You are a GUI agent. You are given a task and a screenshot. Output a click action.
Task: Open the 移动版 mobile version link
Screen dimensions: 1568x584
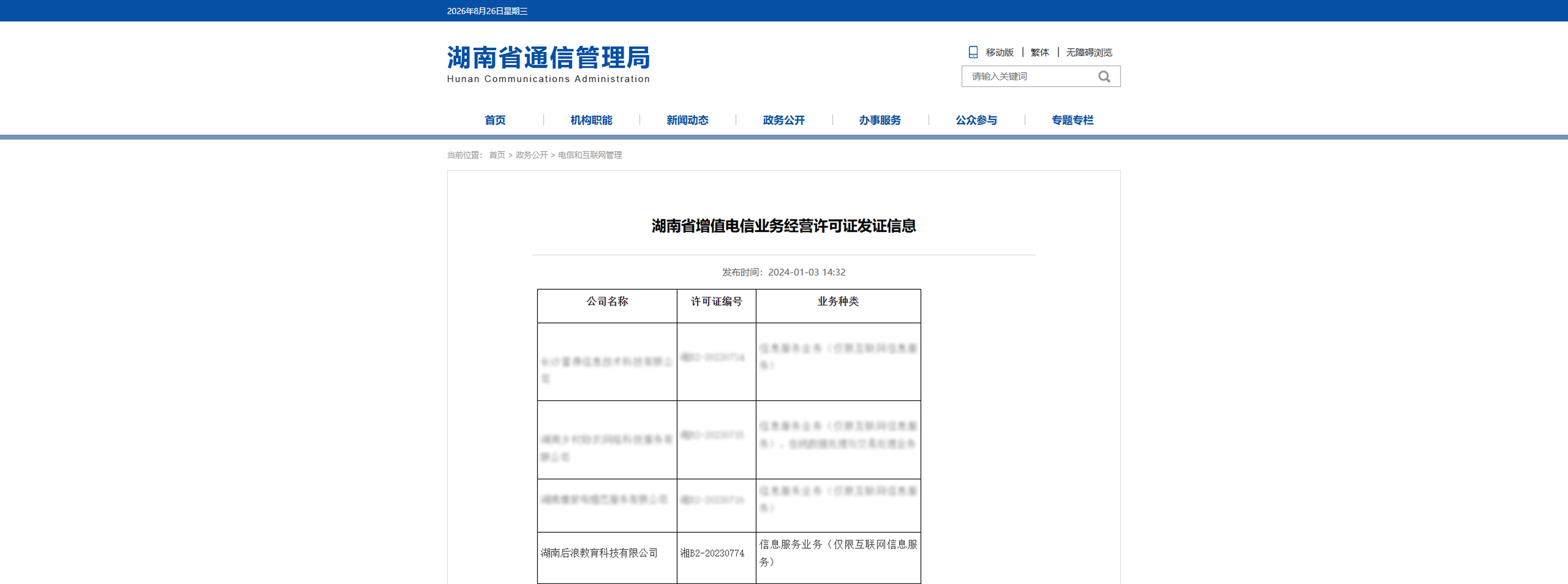tap(1000, 52)
